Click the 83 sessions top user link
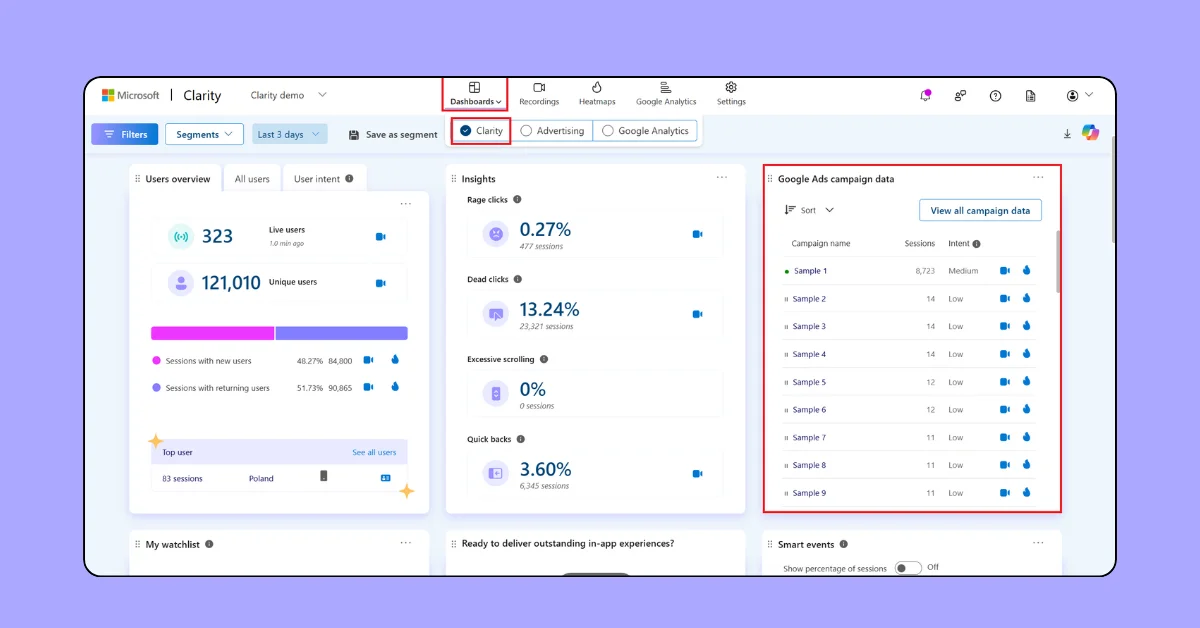Screen dimensions: 1200x628 coord(182,478)
